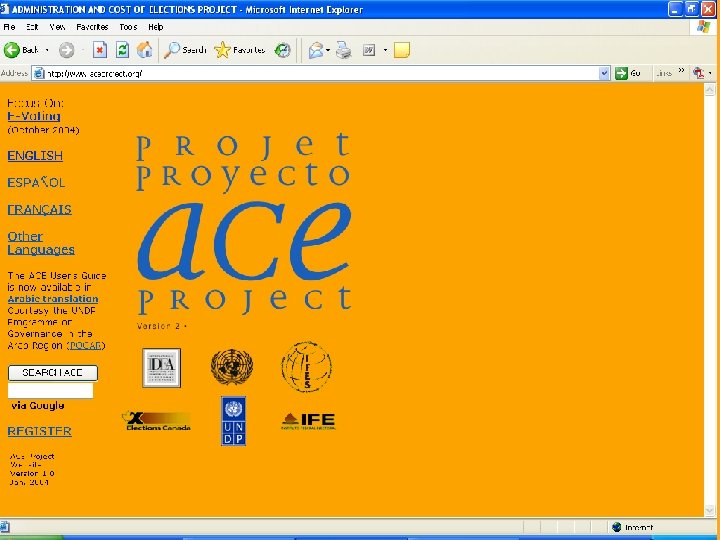Click the page icon in the title bar
The width and height of the screenshot is (720, 540).
[4, 9]
